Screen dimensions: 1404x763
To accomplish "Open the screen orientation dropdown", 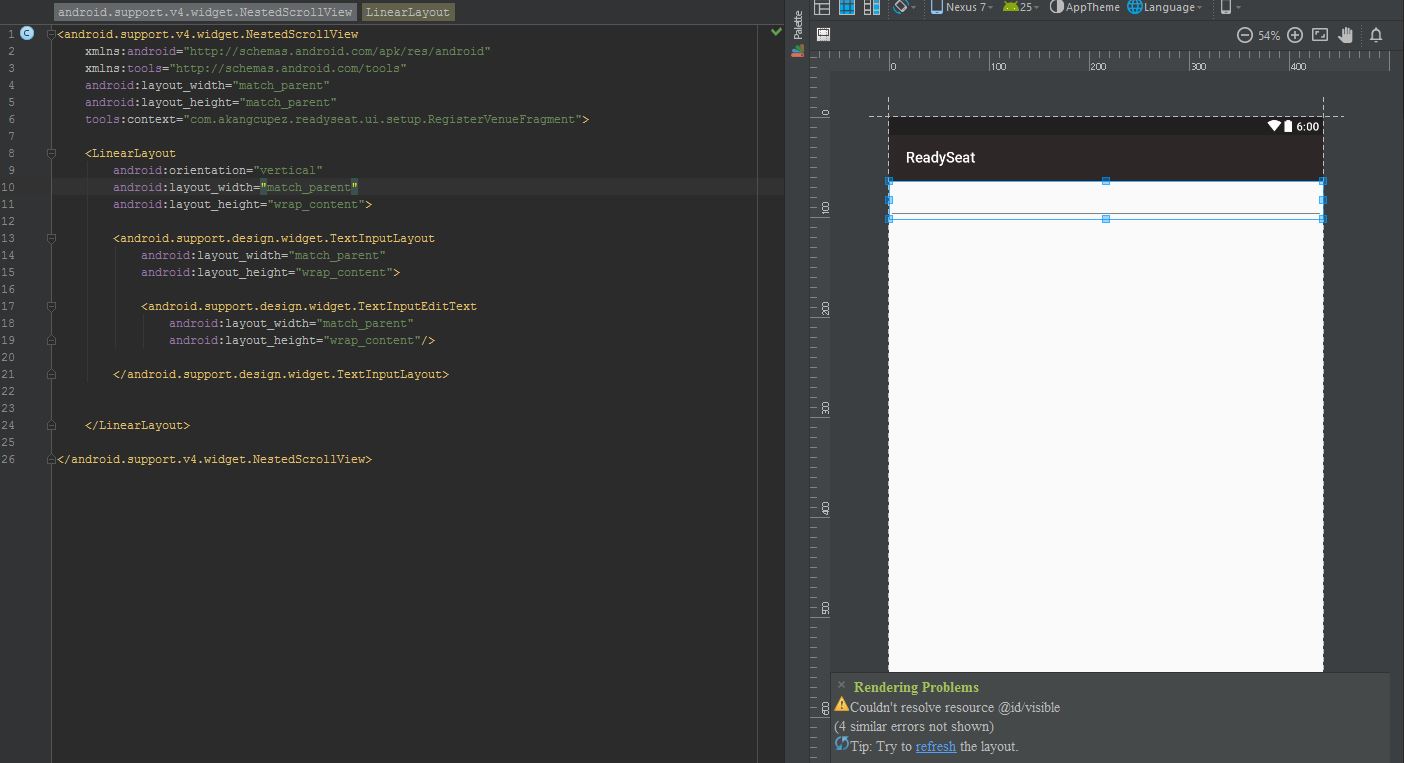I will (x=904, y=7).
